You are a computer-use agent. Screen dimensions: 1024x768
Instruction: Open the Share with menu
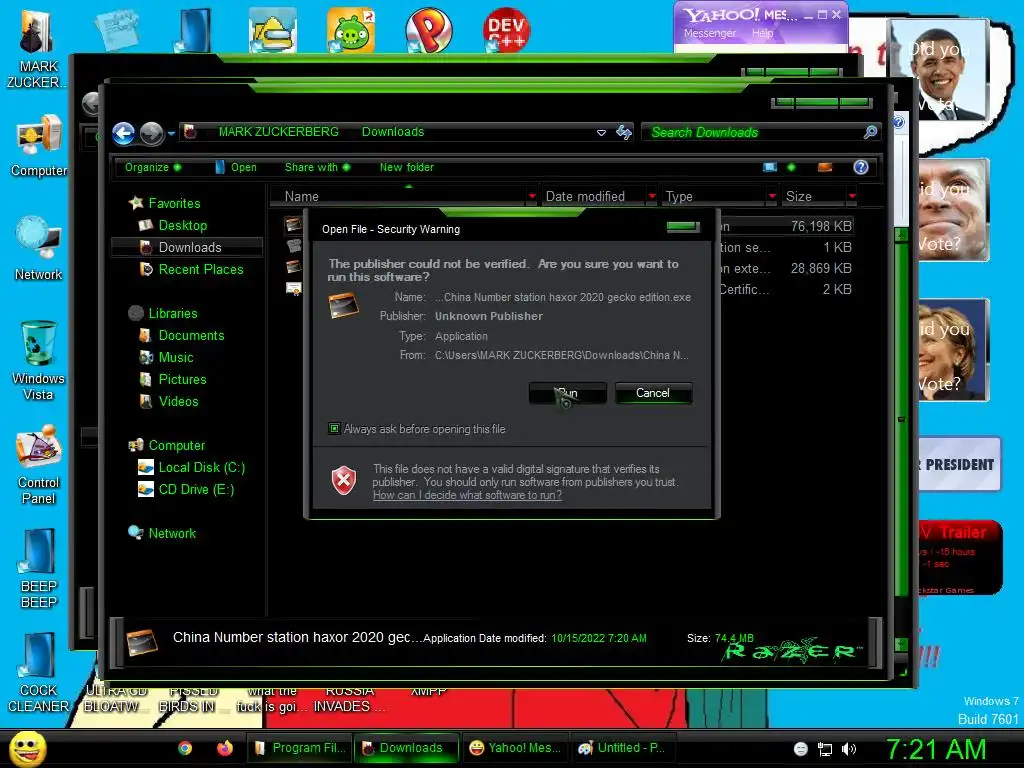click(317, 167)
